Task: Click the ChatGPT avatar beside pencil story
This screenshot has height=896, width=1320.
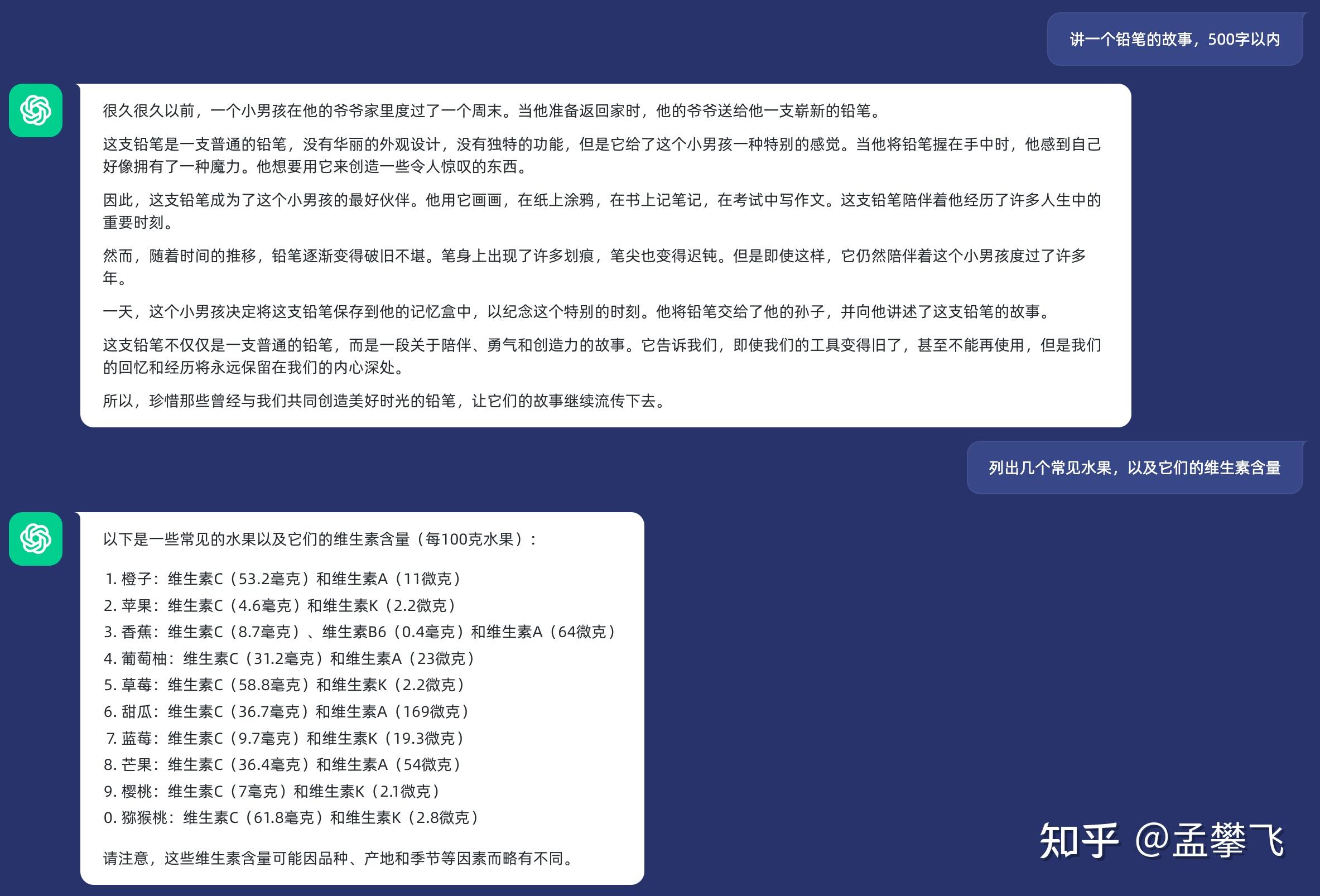Action: (35, 110)
